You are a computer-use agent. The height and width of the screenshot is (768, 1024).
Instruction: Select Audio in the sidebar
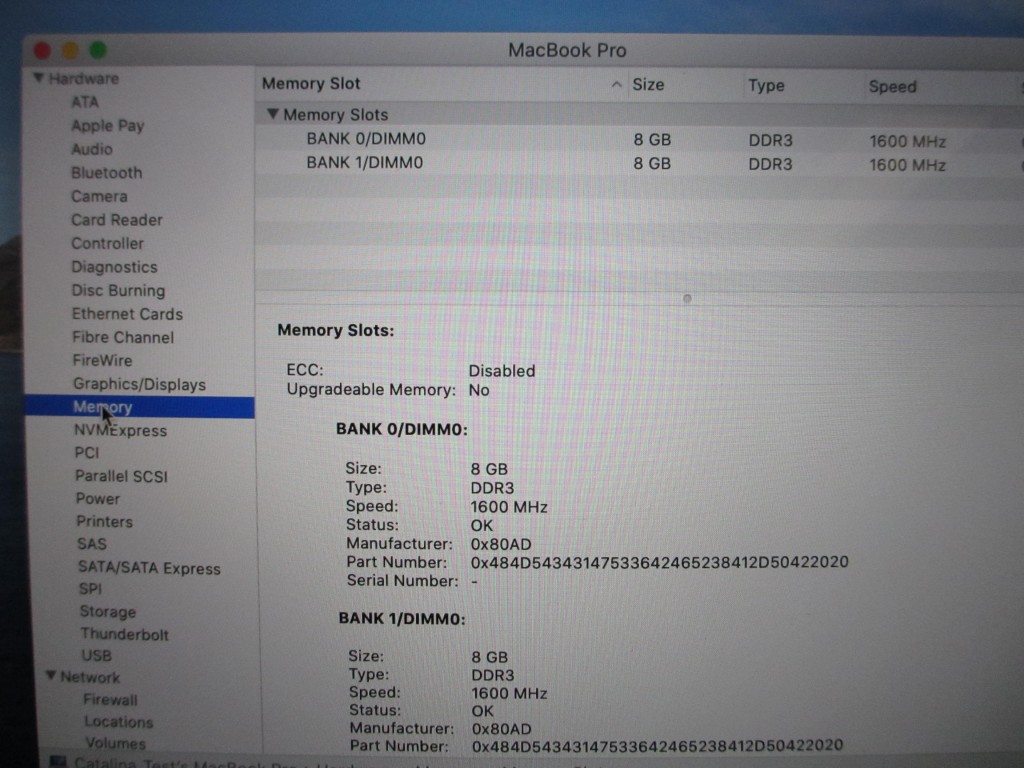click(91, 150)
